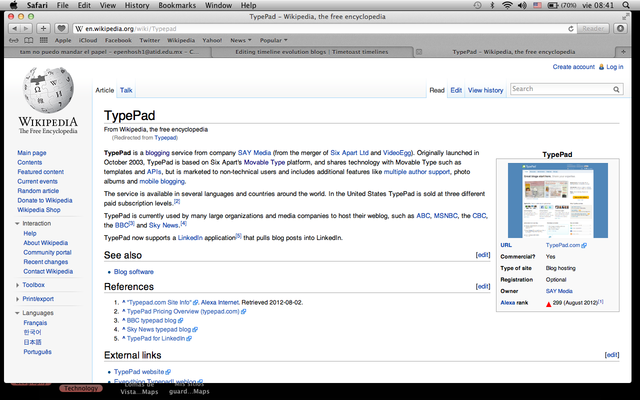Viewport: 640px width, 400px height.
Task: Click the downloads button right of Reader
Action: click(x=620, y=29)
